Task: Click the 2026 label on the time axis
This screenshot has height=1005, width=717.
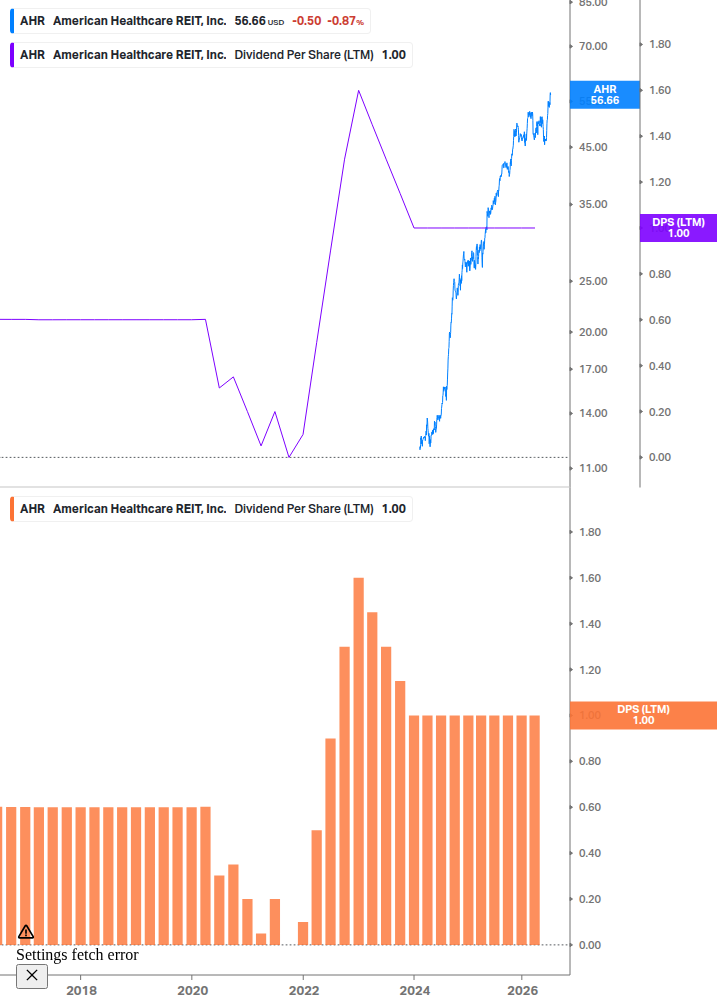Action: click(523, 991)
